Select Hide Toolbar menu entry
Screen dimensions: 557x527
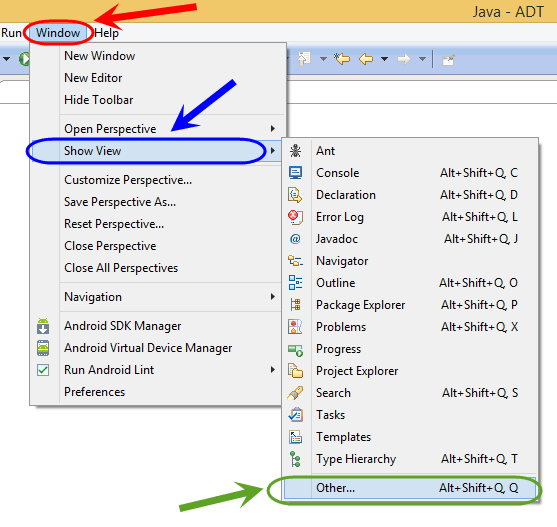pos(99,100)
